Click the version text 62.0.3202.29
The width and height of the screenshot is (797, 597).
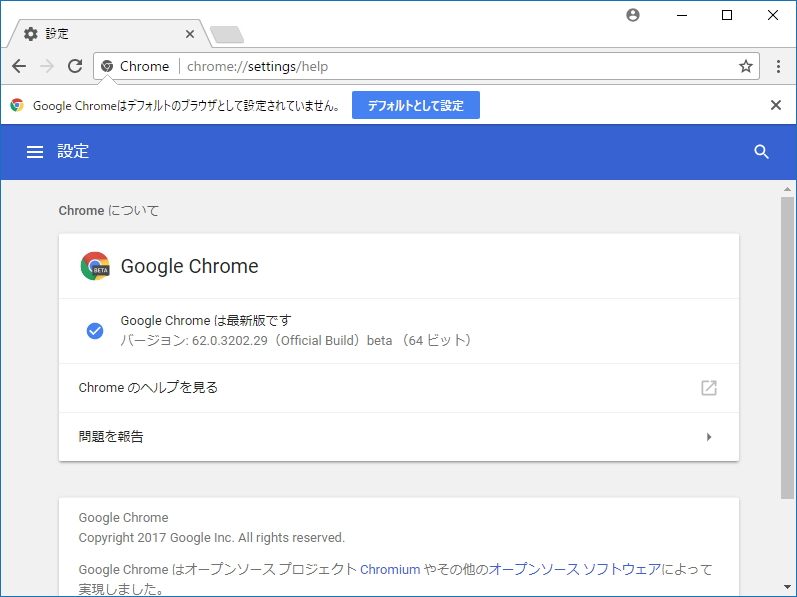pyautogui.click(x=230, y=340)
